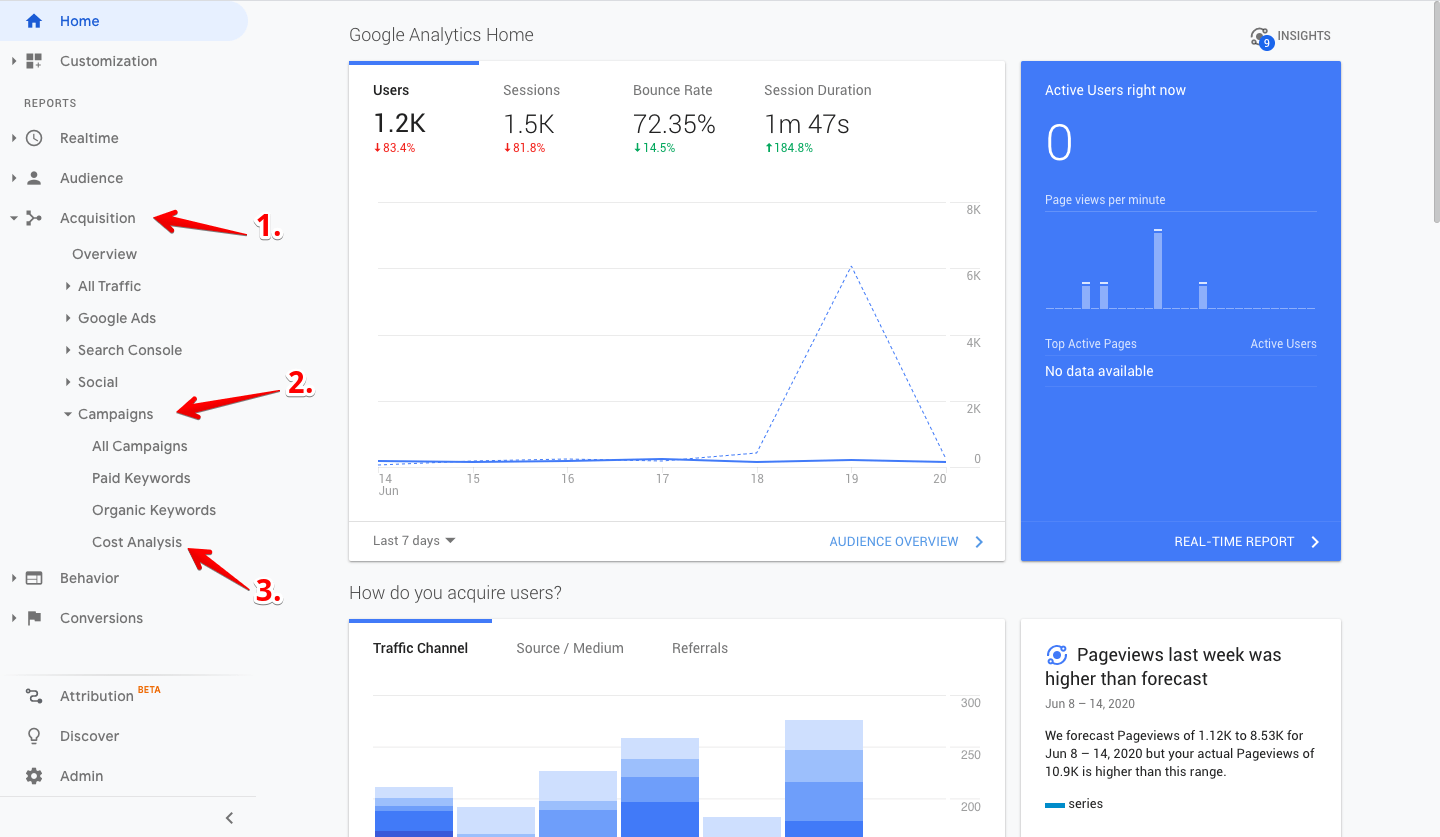Select the Realtime clock icon
Image resolution: width=1440 pixels, height=837 pixels.
33,138
